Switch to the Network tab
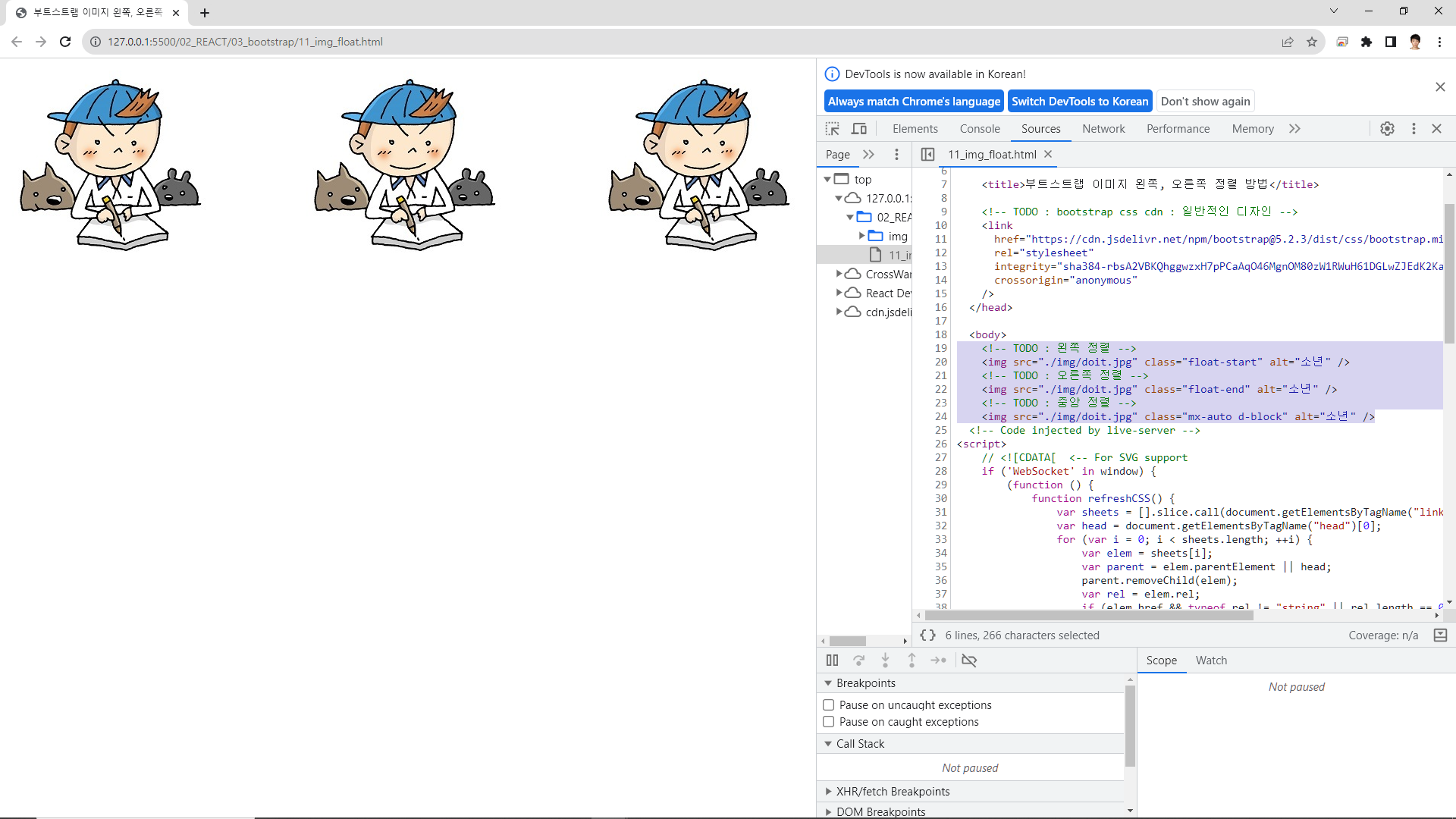1456x819 pixels. [x=1103, y=129]
